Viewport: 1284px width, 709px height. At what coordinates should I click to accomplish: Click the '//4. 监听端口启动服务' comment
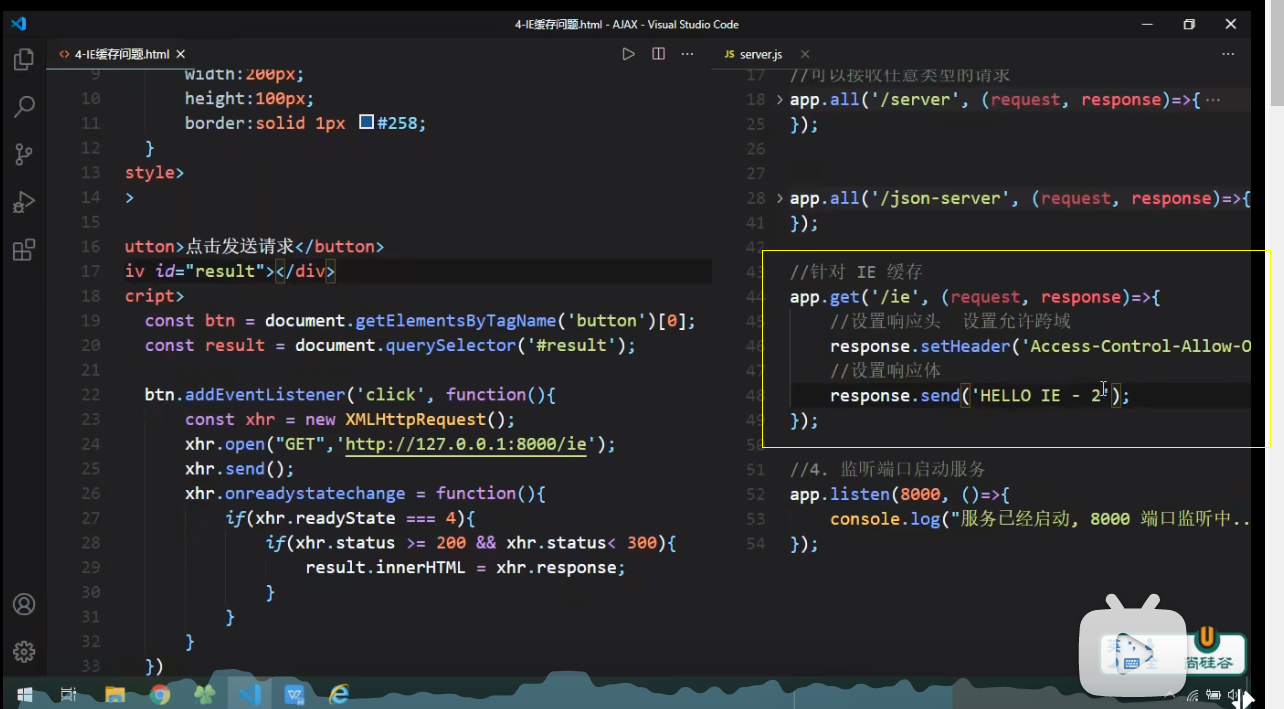click(x=888, y=469)
